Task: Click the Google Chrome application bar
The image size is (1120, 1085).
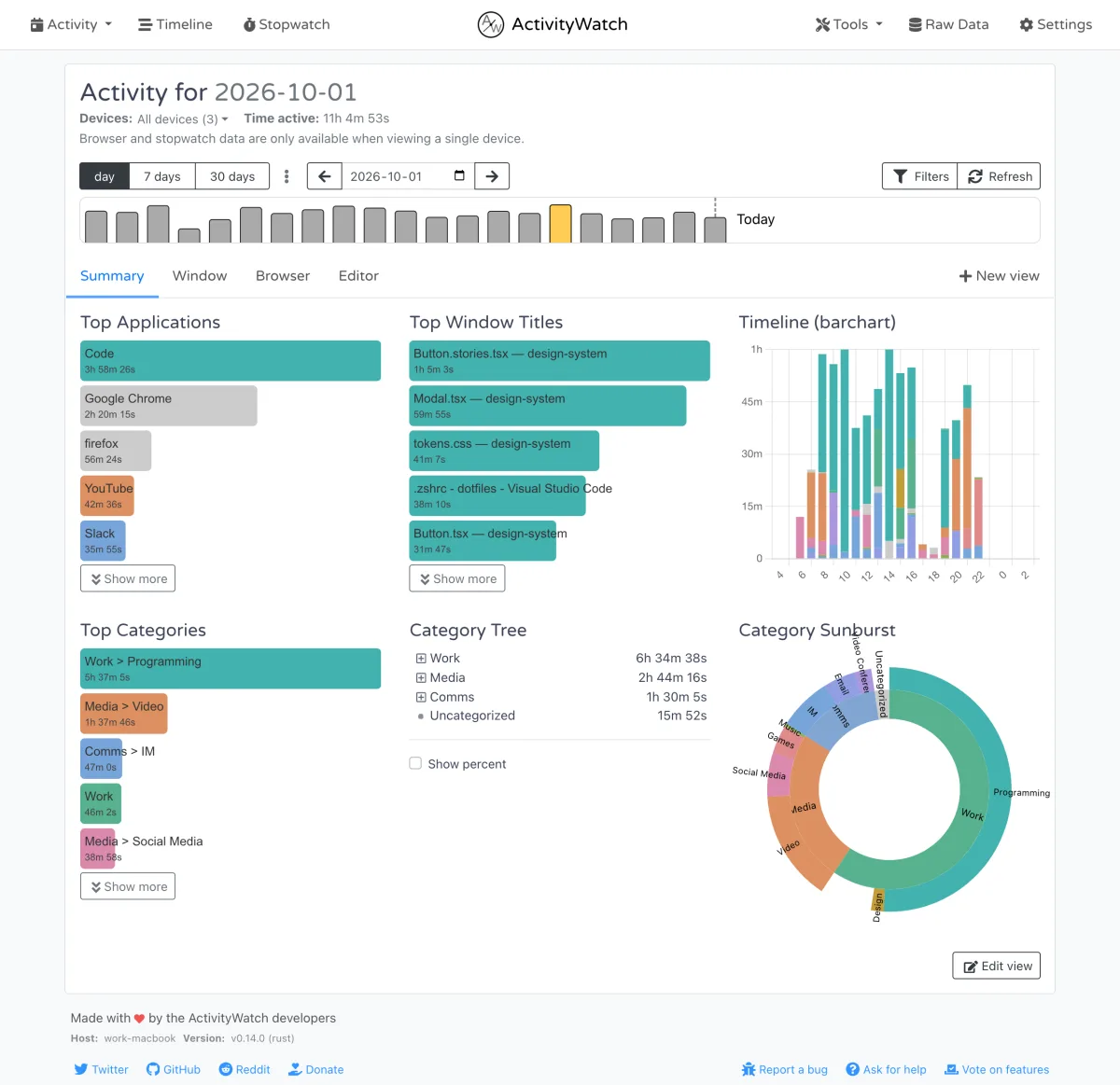Action: 169,406
